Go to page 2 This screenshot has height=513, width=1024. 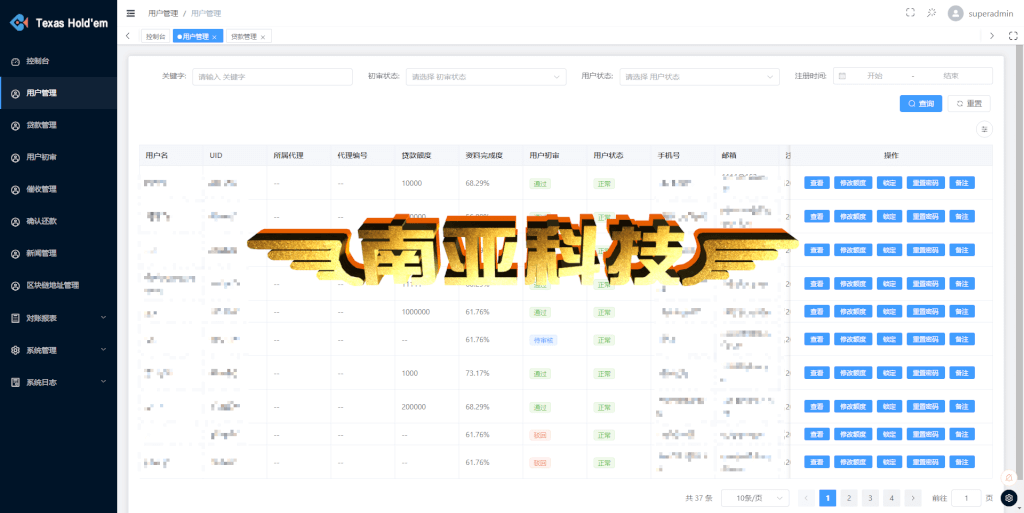click(848, 498)
